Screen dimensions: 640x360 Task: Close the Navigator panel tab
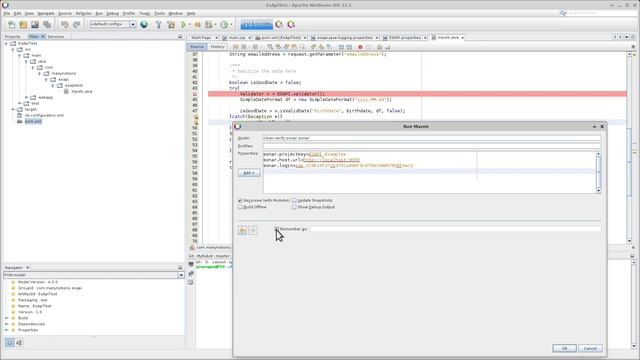27,268
